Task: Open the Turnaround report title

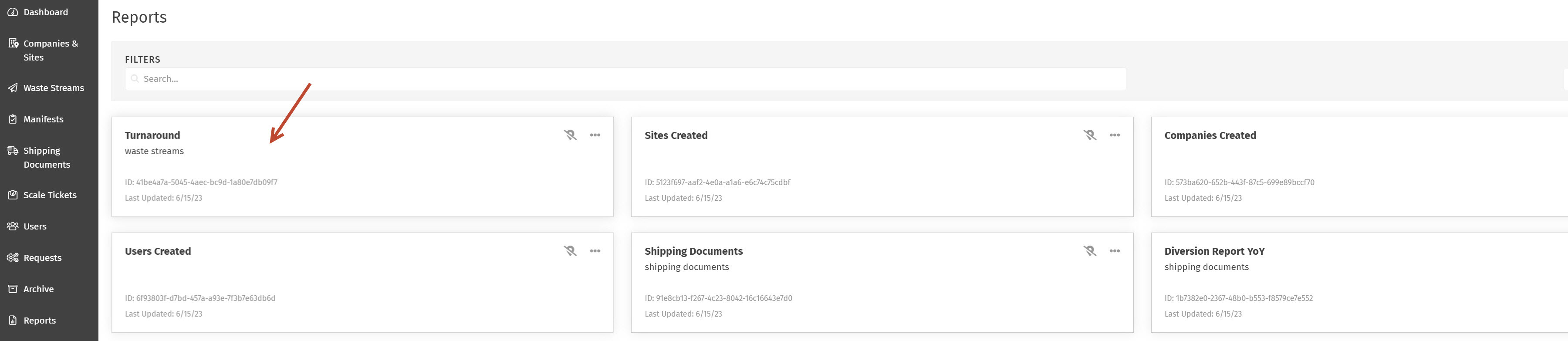Action: tap(152, 135)
